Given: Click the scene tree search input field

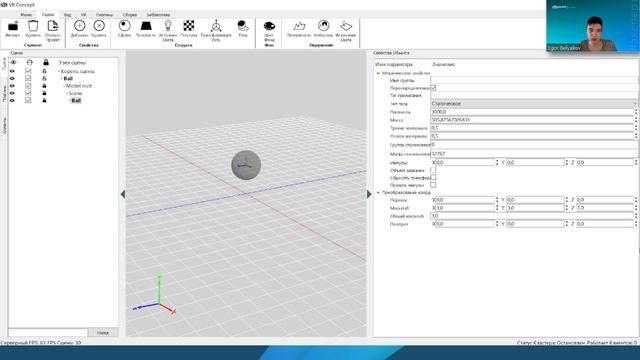Looking at the screenshot, I should [x=48, y=333].
